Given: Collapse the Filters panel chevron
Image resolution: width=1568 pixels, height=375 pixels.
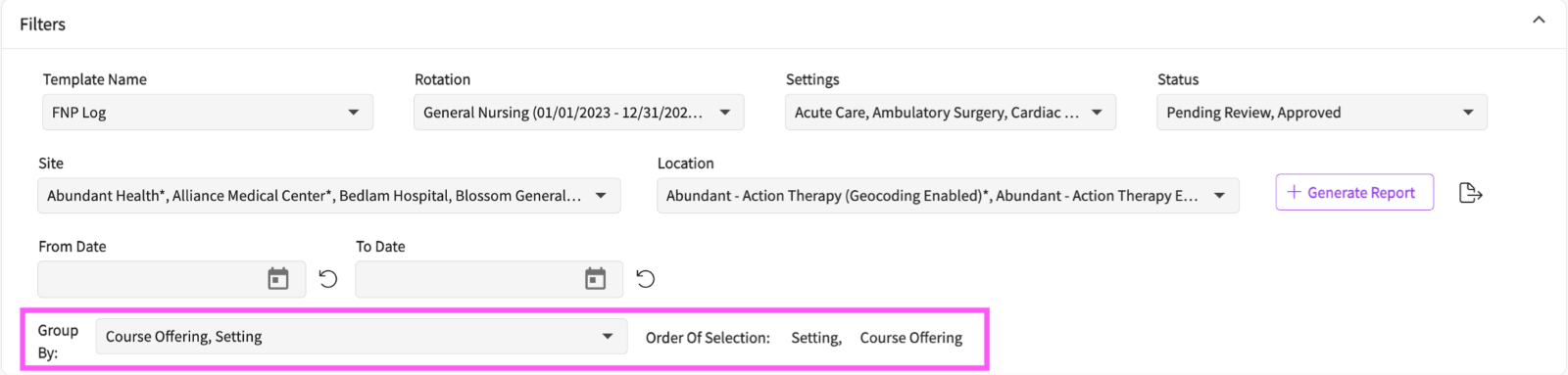Looking at the screenshot, I should point(1539,20).
